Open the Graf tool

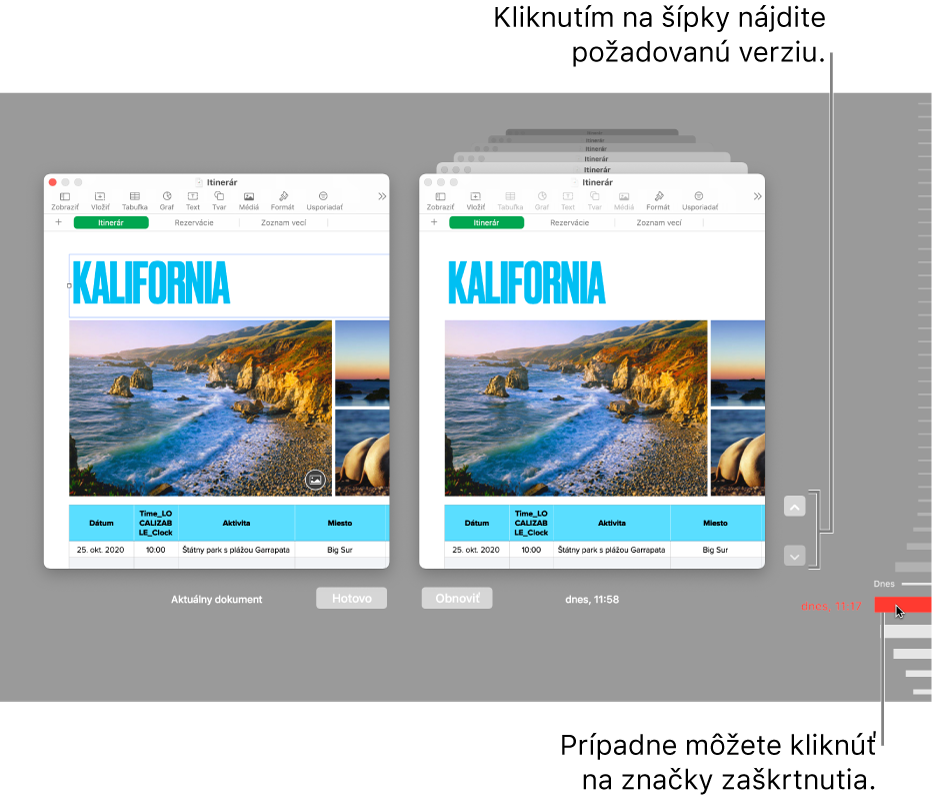click(x=167, y=197)
